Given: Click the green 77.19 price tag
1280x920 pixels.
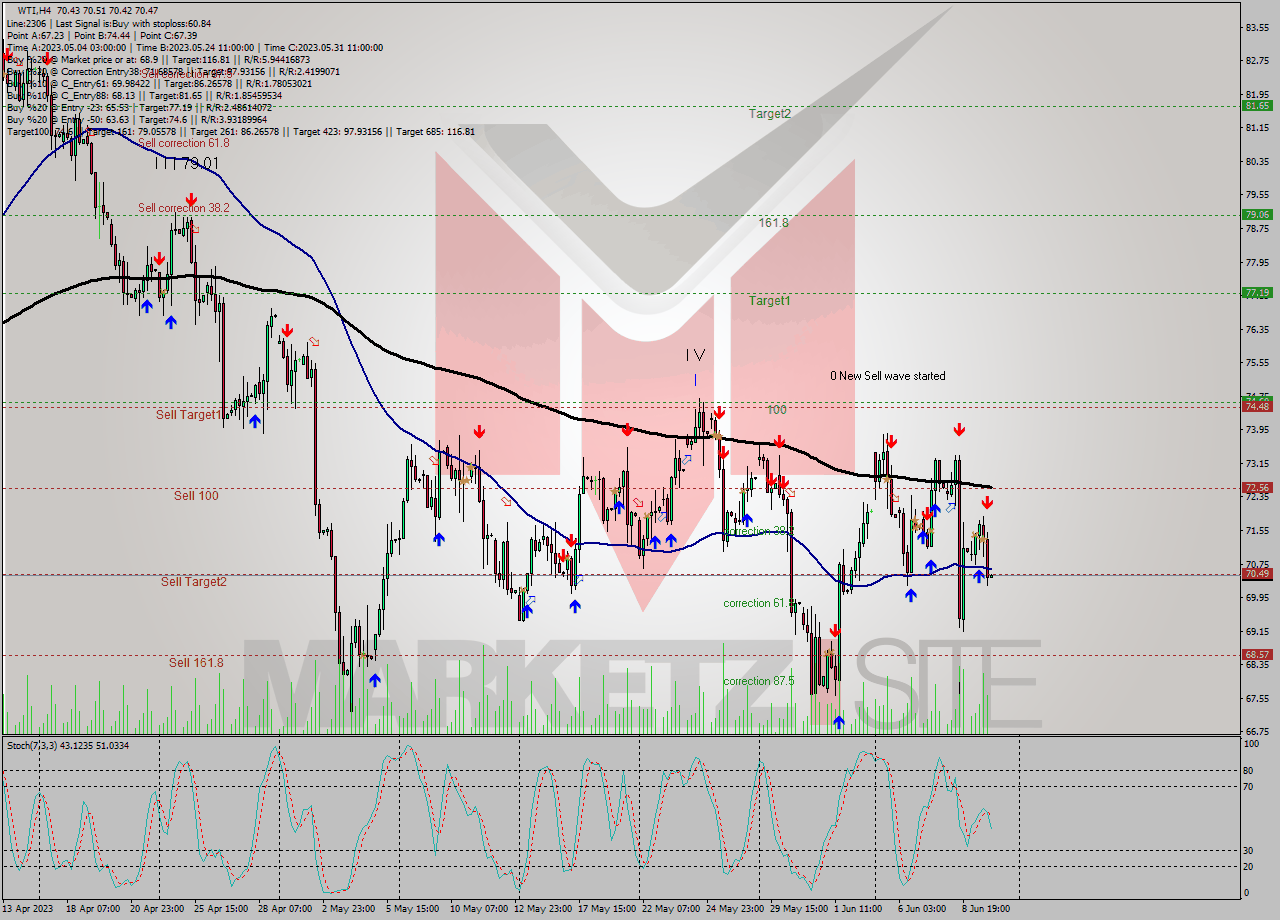Looking at the screenshot, I should (x=1257, y=292).
